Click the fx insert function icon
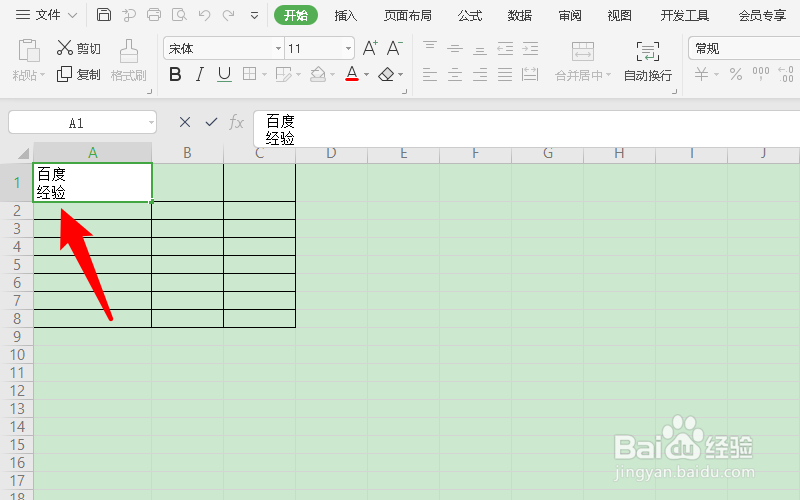The height and width of the screenshot is (500, 800). tap(236, 122)
